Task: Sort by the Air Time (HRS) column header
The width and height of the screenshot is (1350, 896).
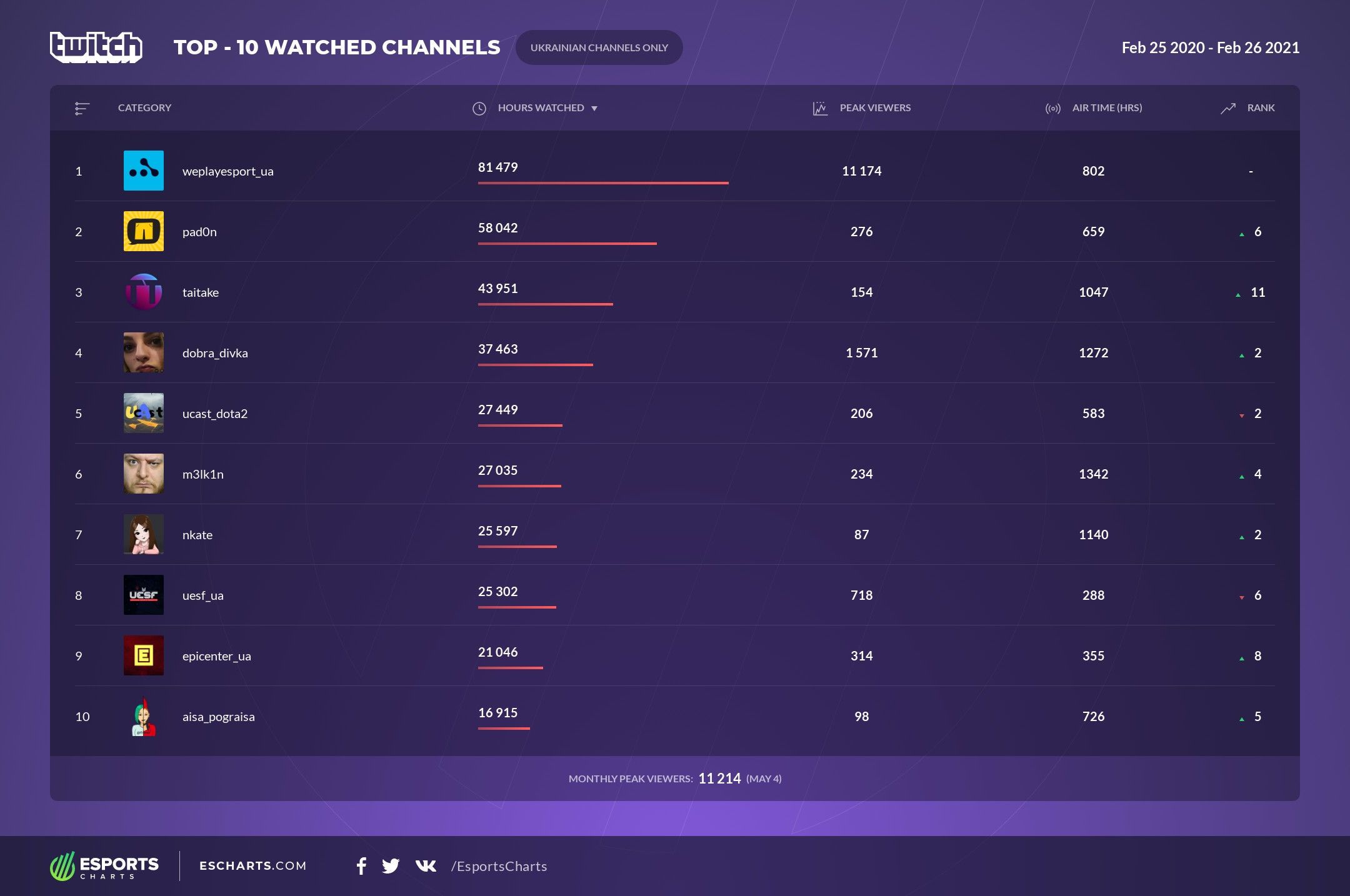Action: (1107, 108)
